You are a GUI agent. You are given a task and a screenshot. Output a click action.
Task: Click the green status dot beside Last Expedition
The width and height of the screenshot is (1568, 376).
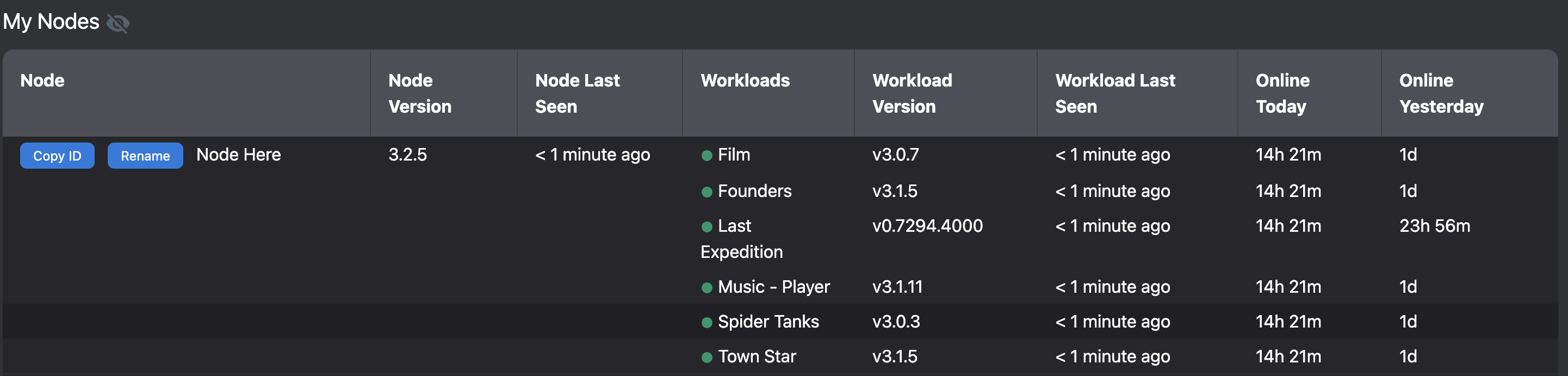click(706, 227)
